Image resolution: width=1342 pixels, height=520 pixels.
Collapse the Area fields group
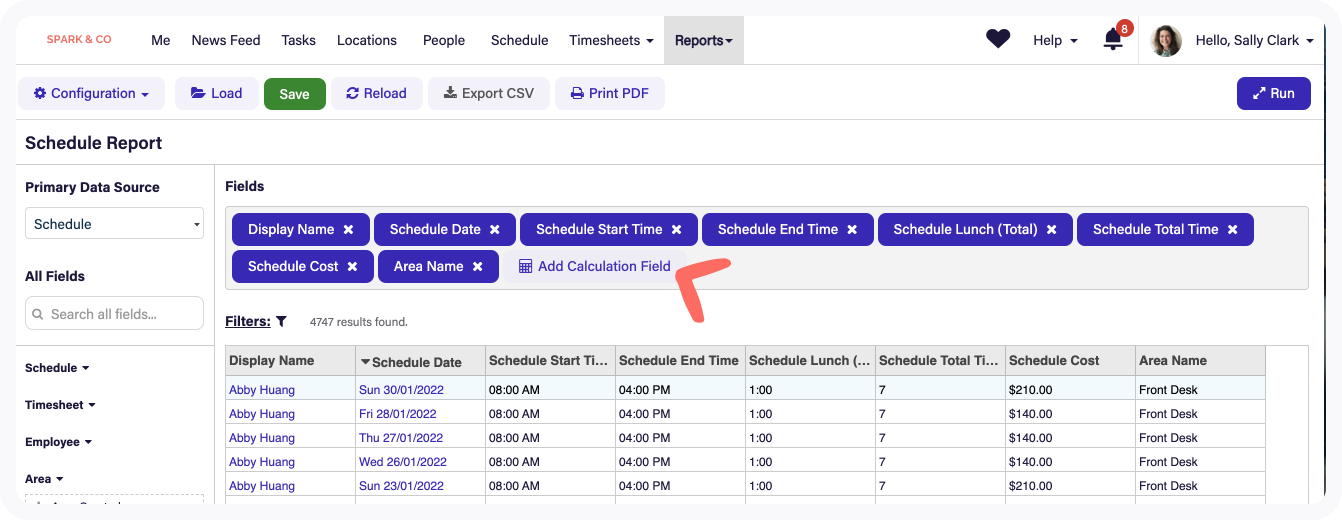(44, 479)
